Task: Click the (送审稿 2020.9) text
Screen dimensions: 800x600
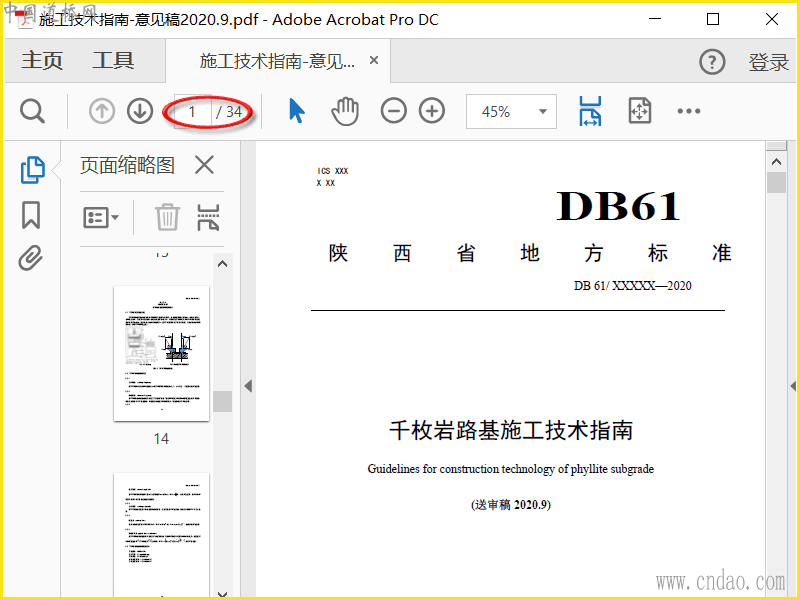Action: (511, 505)
